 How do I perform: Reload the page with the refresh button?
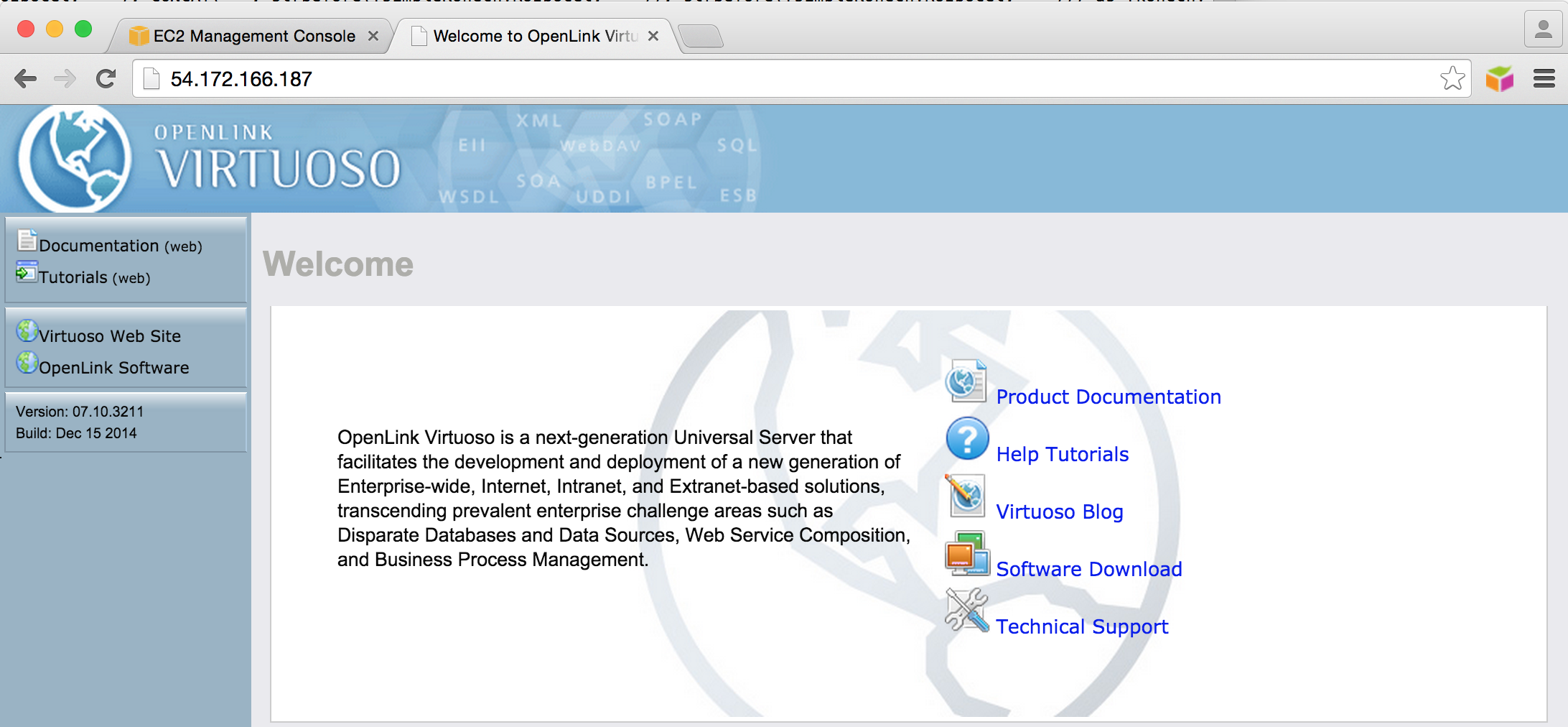coord(106,78)
